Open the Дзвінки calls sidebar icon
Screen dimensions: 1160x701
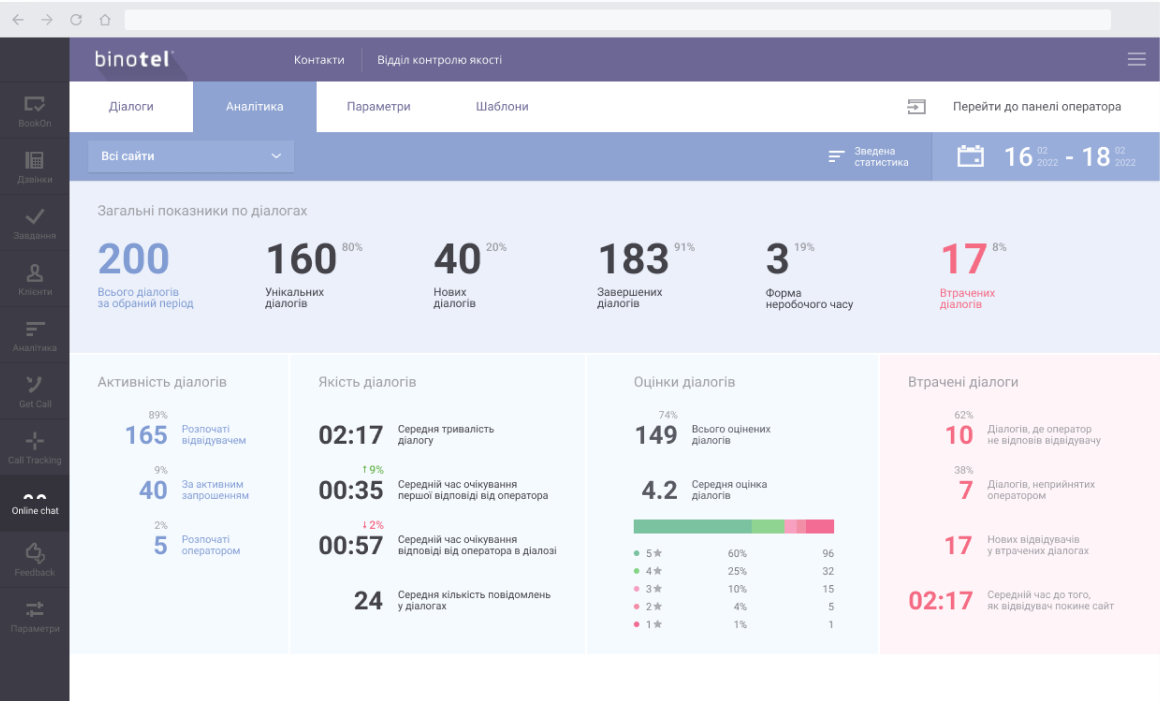click(34, 160)
